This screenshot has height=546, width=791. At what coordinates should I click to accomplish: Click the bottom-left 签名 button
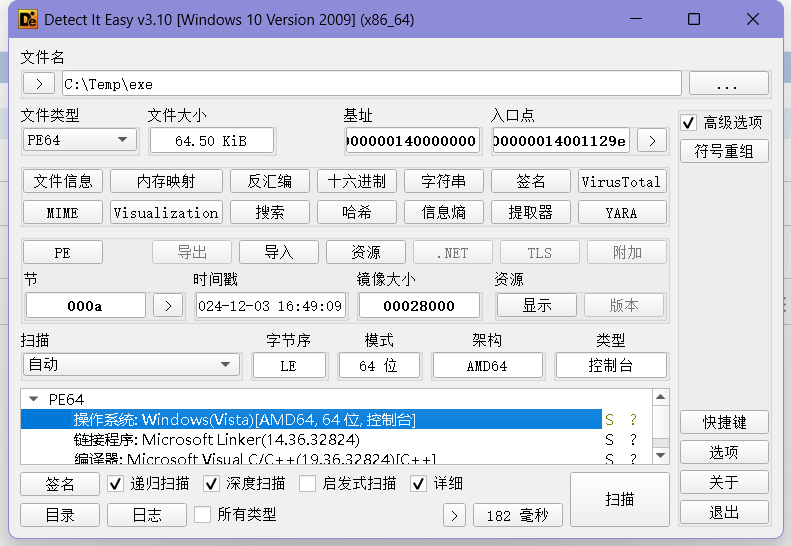(60, 484)
